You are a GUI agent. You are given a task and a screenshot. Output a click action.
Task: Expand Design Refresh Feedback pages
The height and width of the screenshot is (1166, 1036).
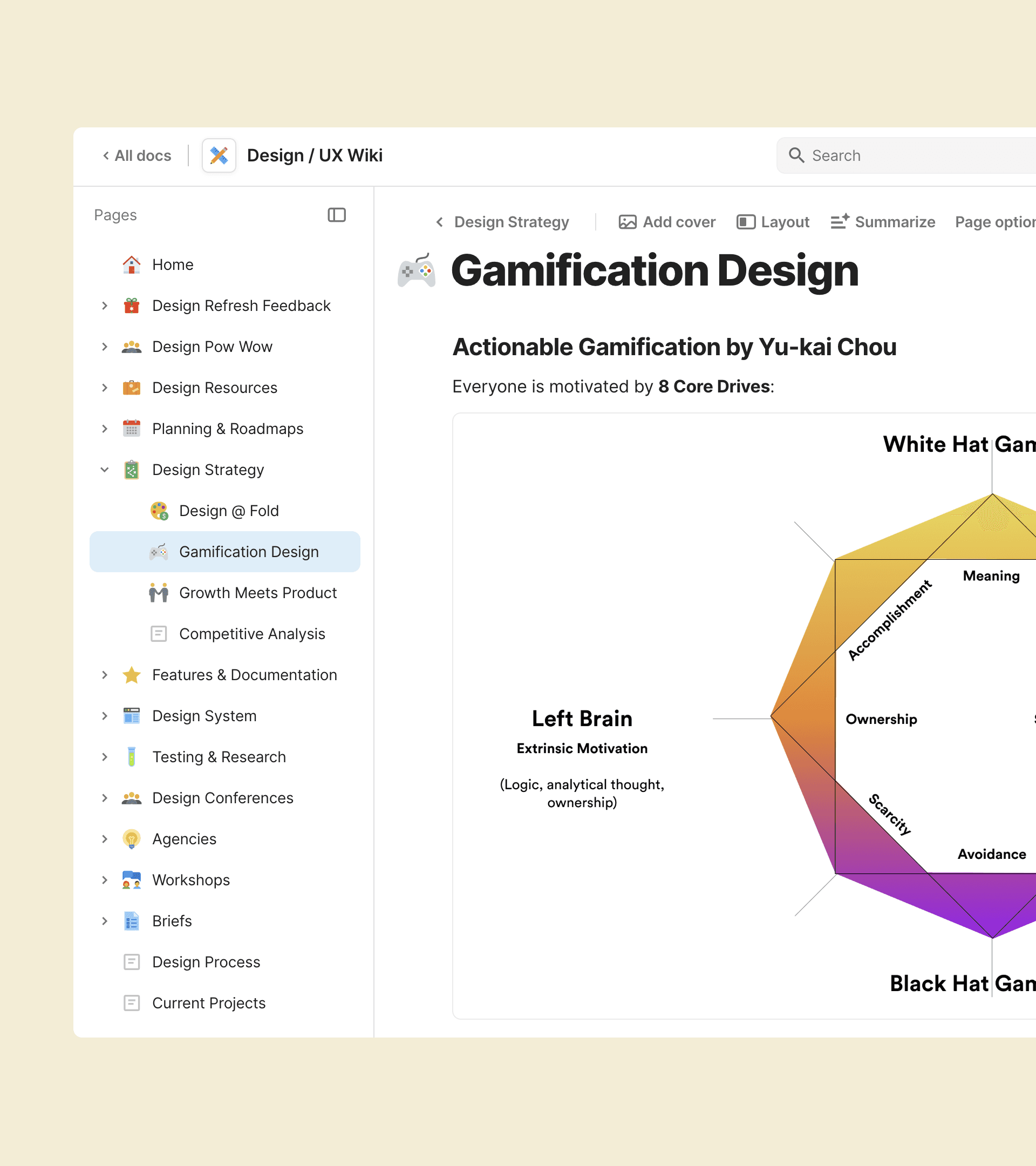tap(104, 306)
